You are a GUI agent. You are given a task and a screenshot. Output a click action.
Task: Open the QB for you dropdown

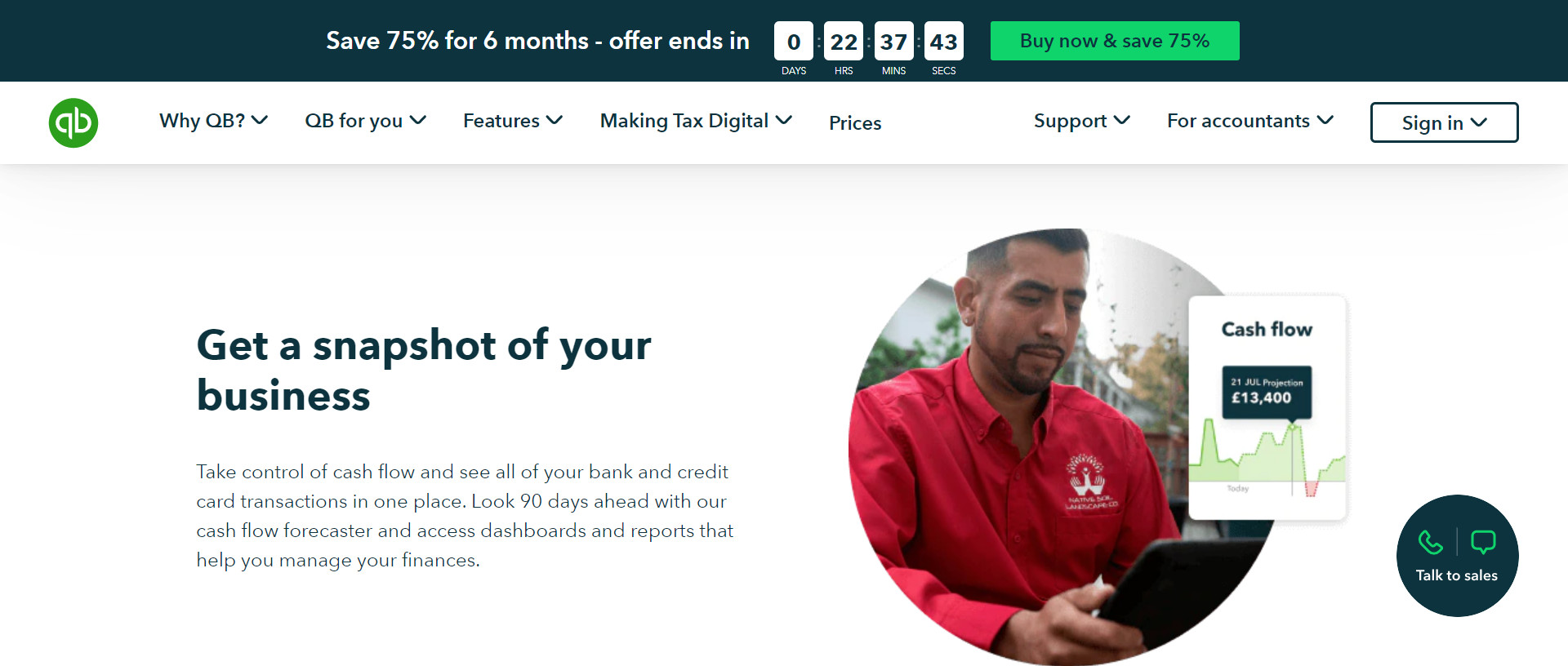click(x=365, y=121)
